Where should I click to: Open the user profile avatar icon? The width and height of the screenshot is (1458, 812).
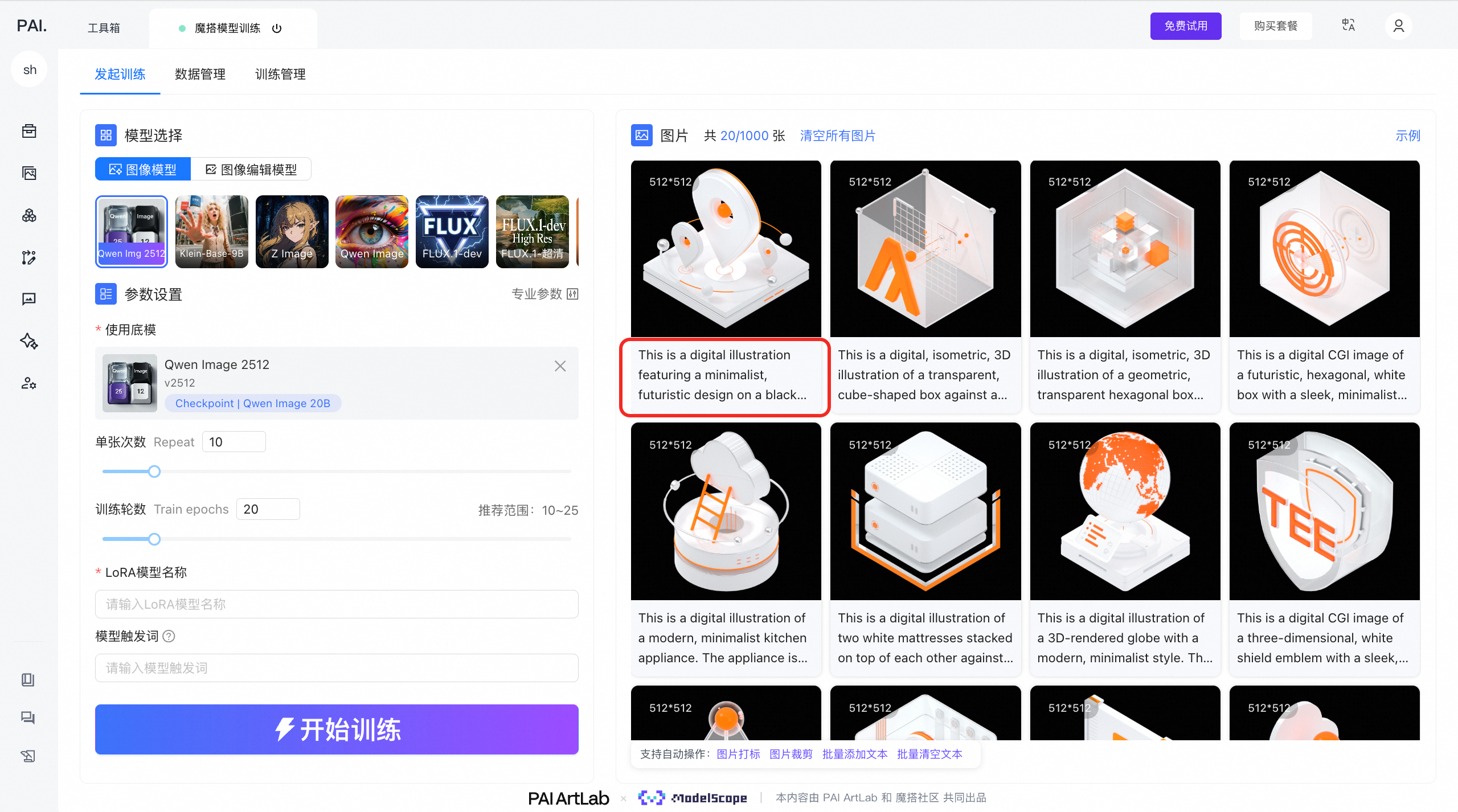click(x=1398, y=26)
